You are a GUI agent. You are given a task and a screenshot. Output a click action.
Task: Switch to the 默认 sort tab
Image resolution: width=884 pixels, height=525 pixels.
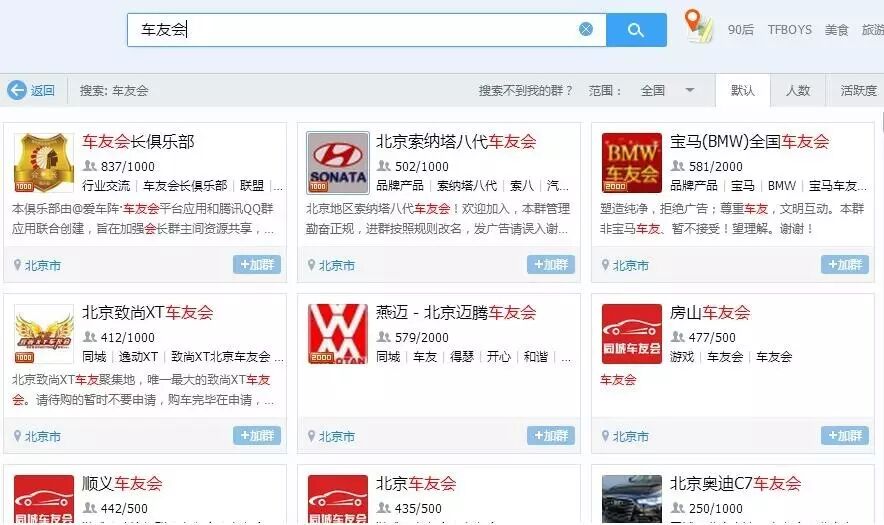tap(742, 90)
